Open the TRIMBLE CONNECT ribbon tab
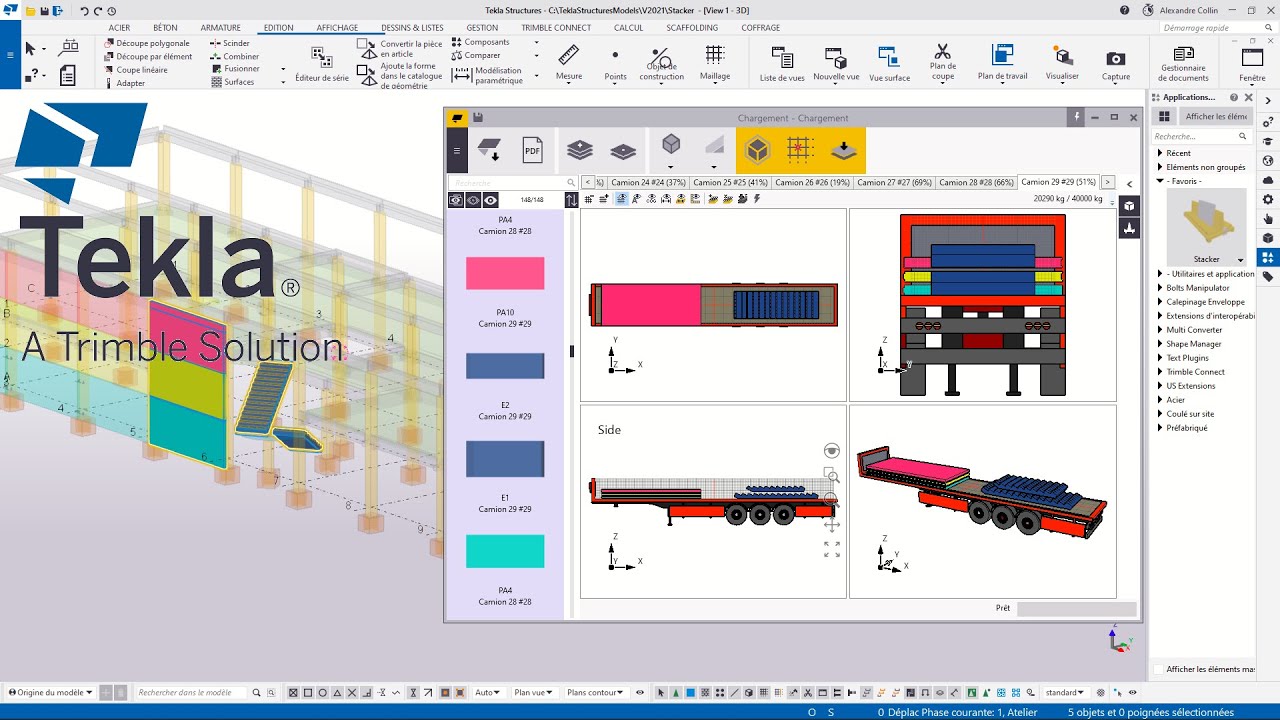 pos(556,28)
